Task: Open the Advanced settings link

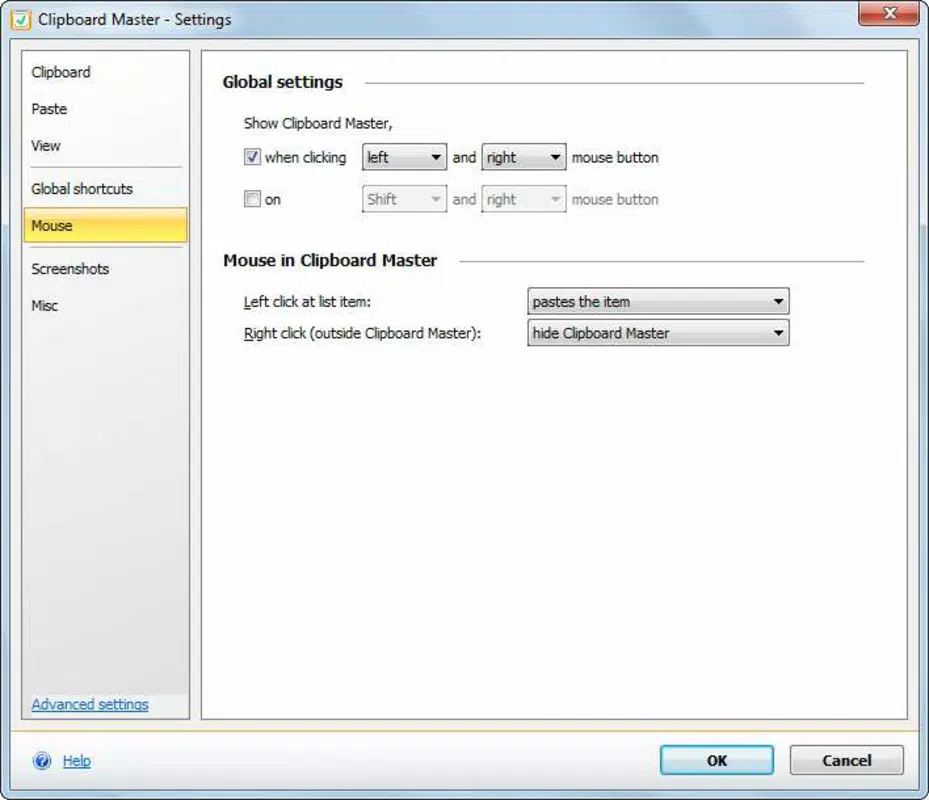Action: [90, 704]
